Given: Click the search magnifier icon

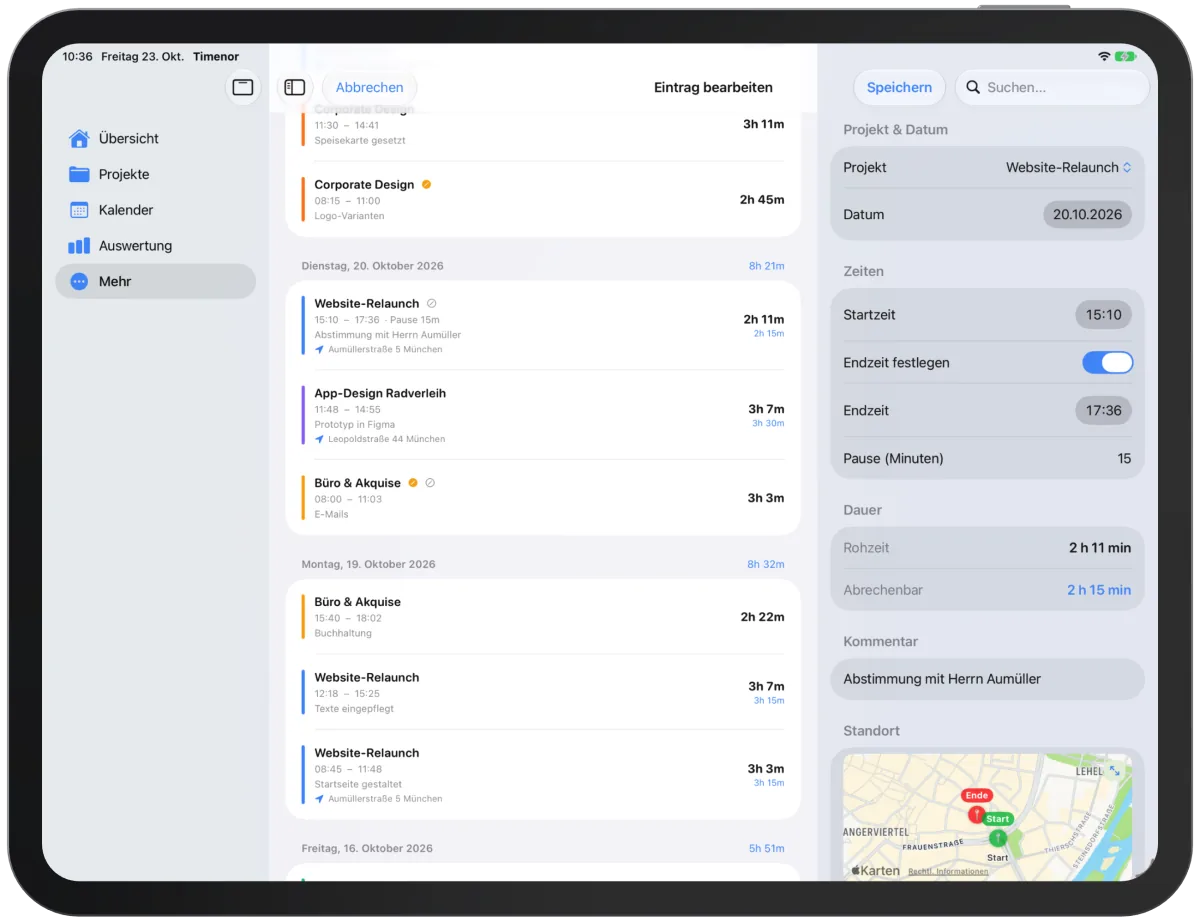Looking at the screenshot, I should click(973, 88).
